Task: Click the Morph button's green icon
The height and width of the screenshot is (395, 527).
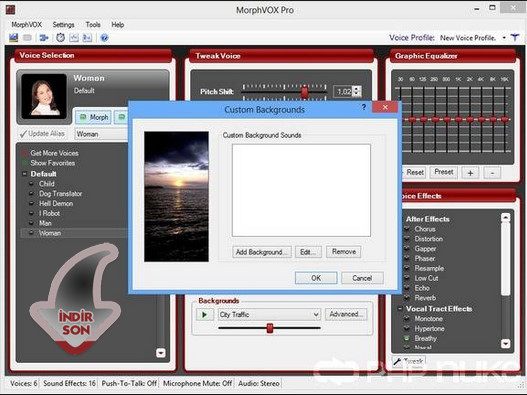Action: coord(83,117)
